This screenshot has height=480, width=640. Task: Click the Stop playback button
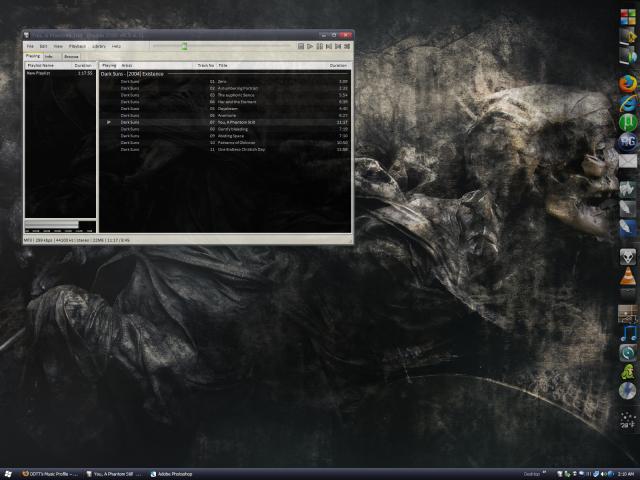click(x=301, y=46)
